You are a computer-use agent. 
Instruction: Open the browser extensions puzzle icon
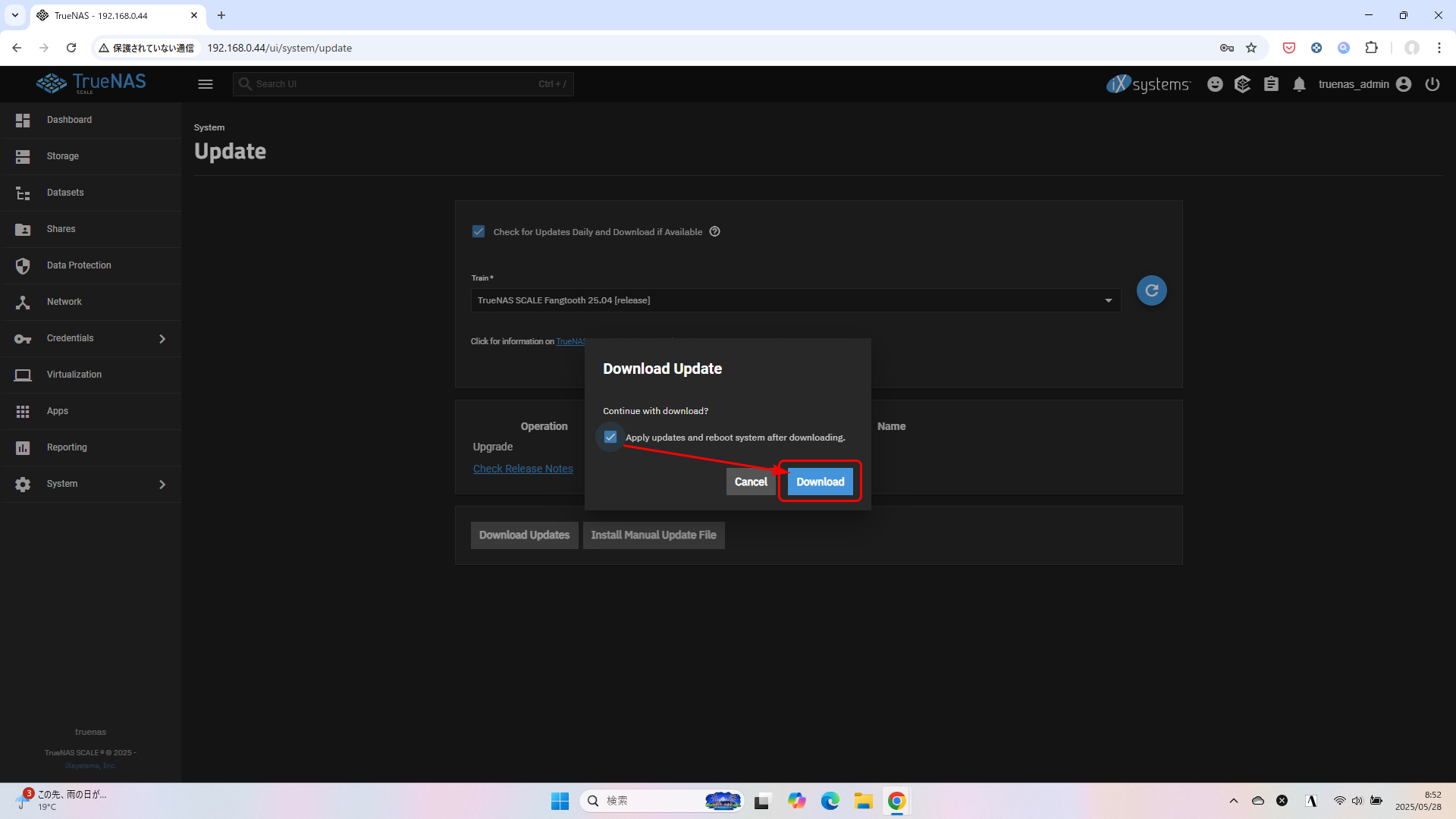1371,48
